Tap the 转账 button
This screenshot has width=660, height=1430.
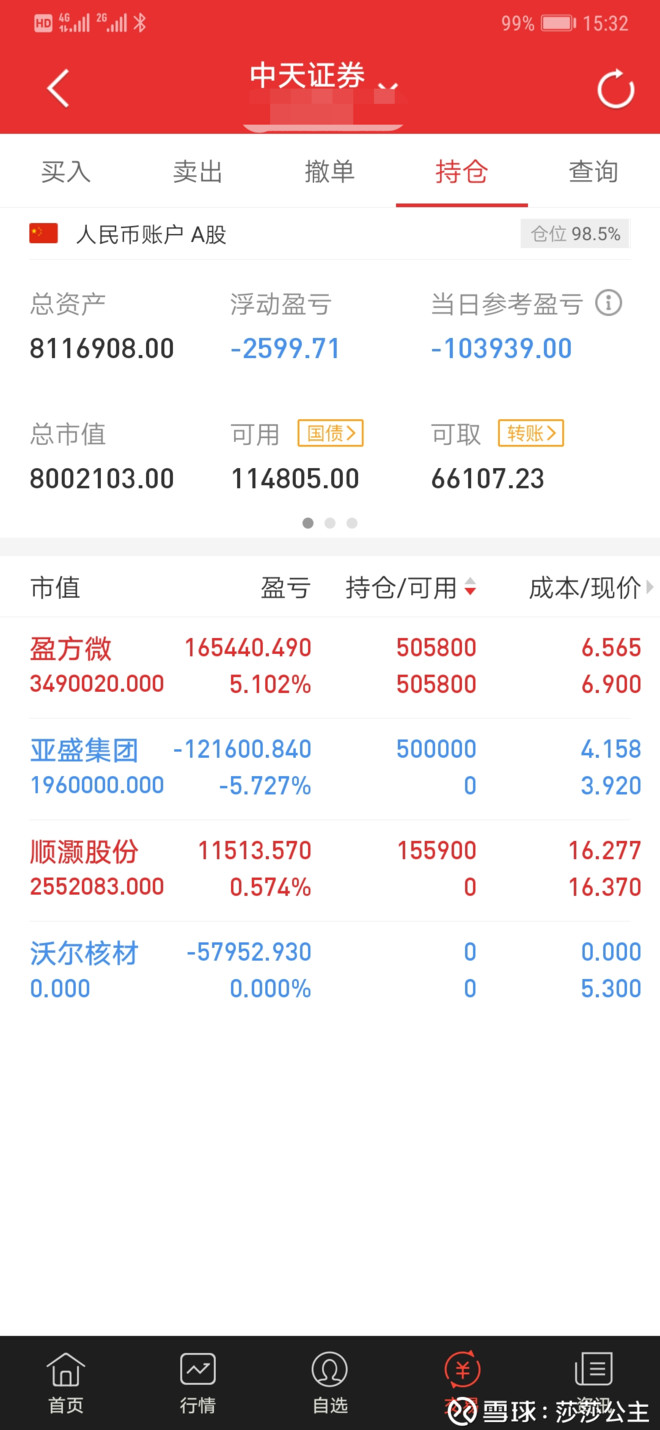(531, 433)
